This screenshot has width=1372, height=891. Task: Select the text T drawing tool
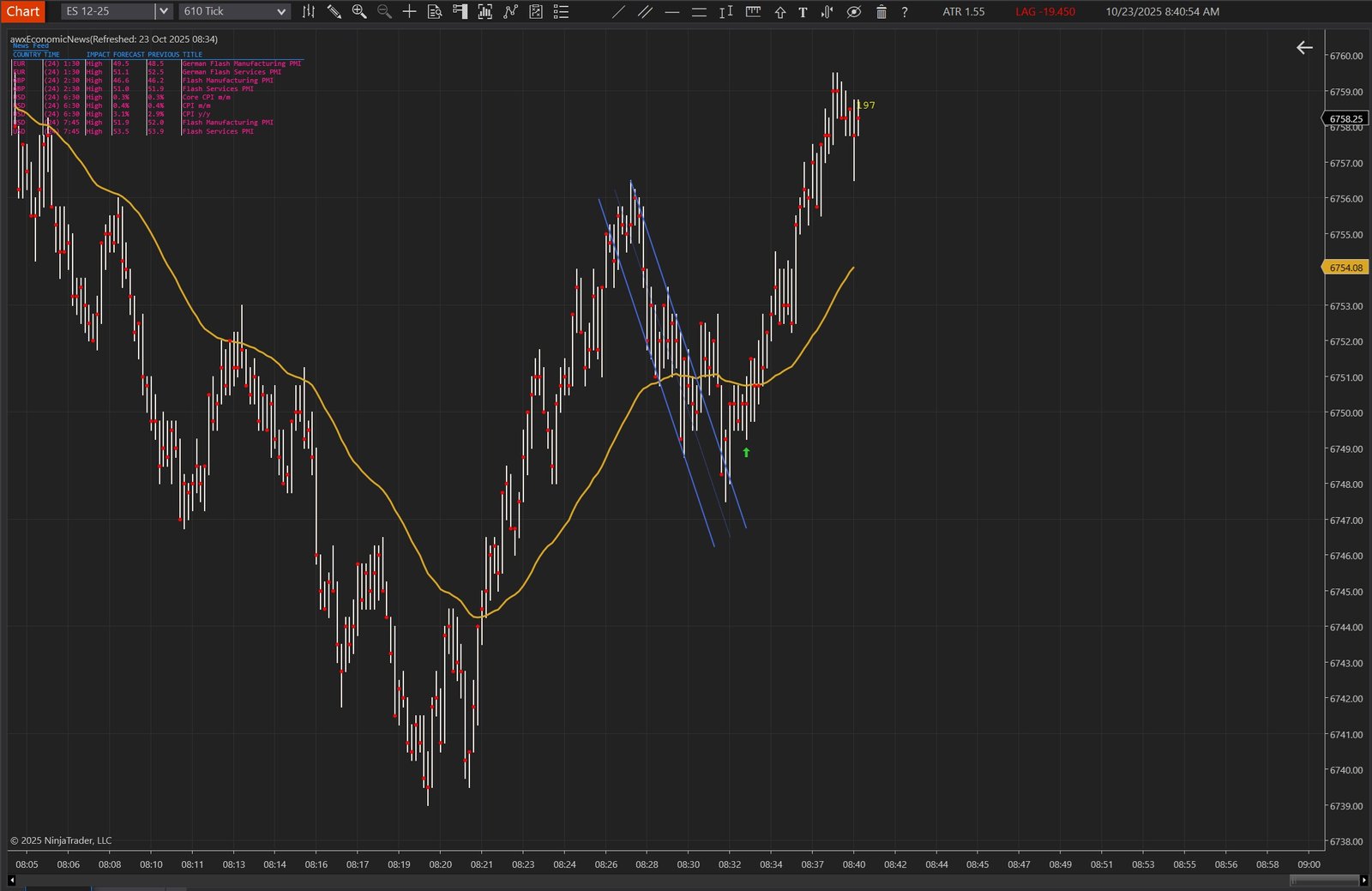pyautogui.click(x=803, y=12)
